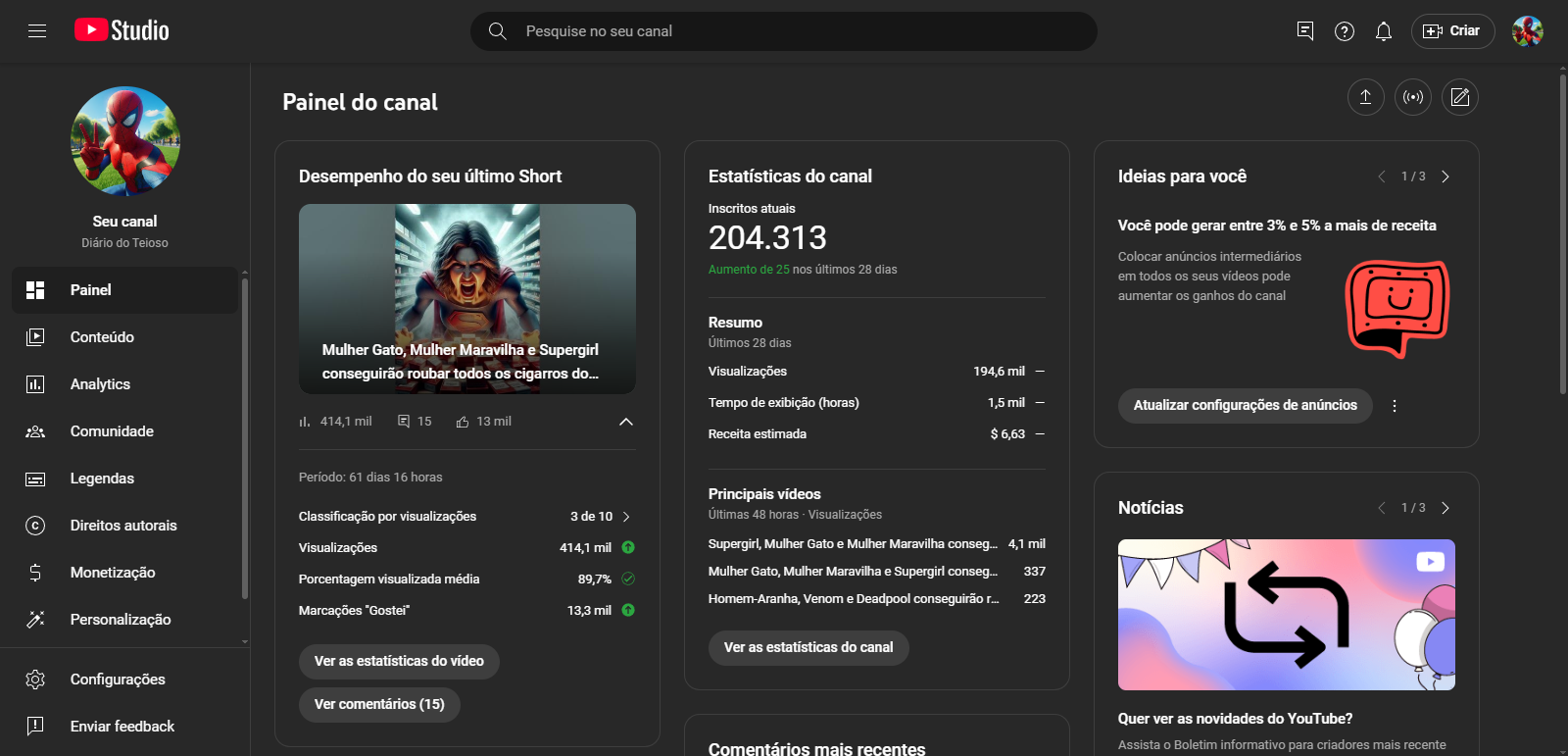Click the search field Pesquise no seu canal
1568x756 pixels.
click(x=784, y=31)
